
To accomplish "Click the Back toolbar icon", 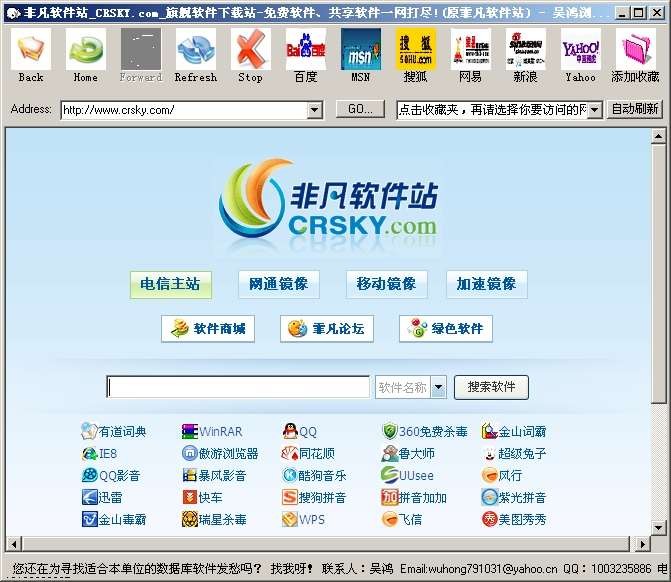I will pos(31,49).
